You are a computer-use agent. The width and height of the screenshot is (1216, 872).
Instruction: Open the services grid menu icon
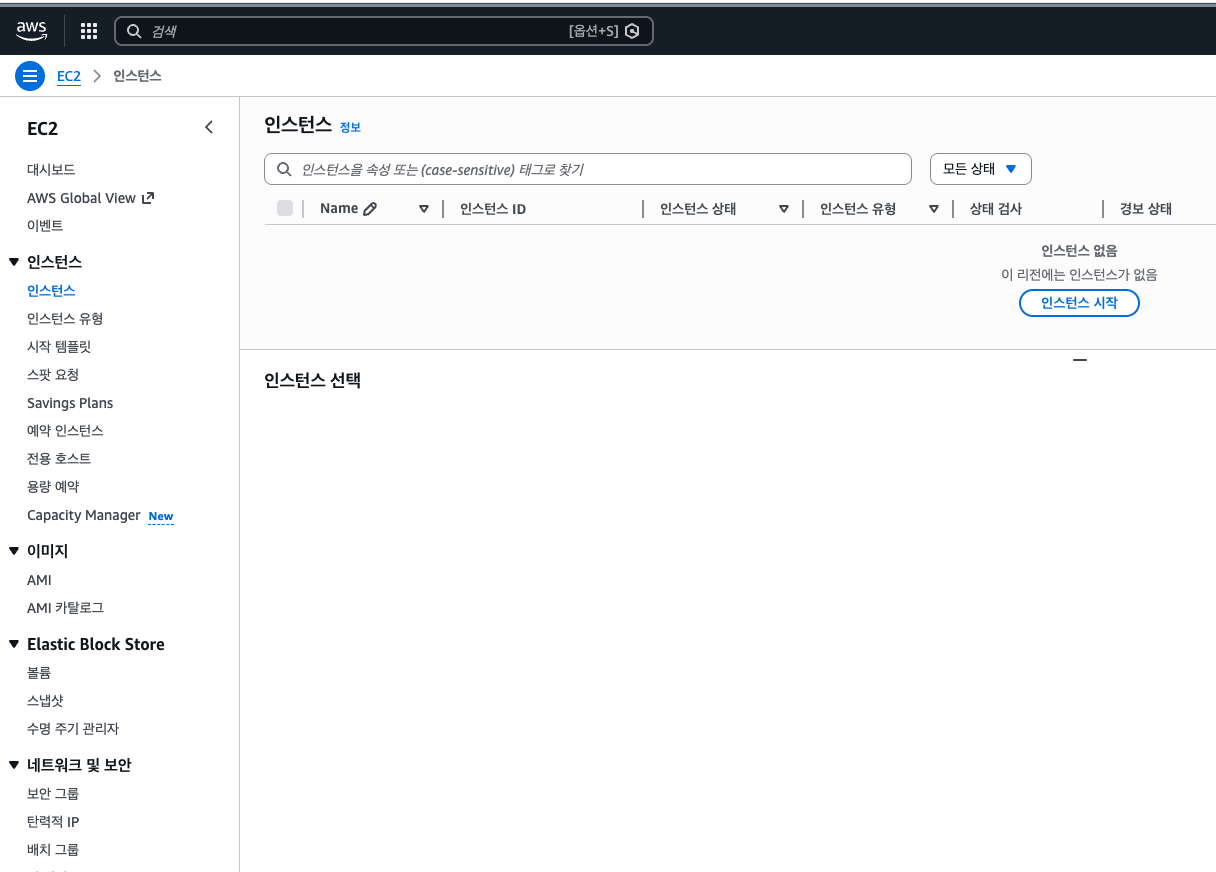point(89,31)
